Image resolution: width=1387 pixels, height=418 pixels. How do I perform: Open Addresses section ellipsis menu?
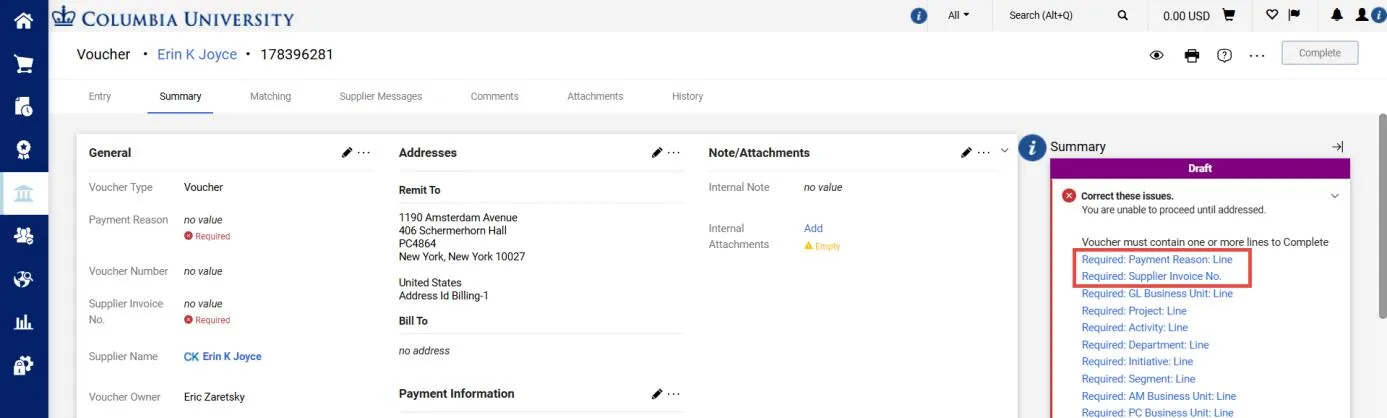coord(674,153)
